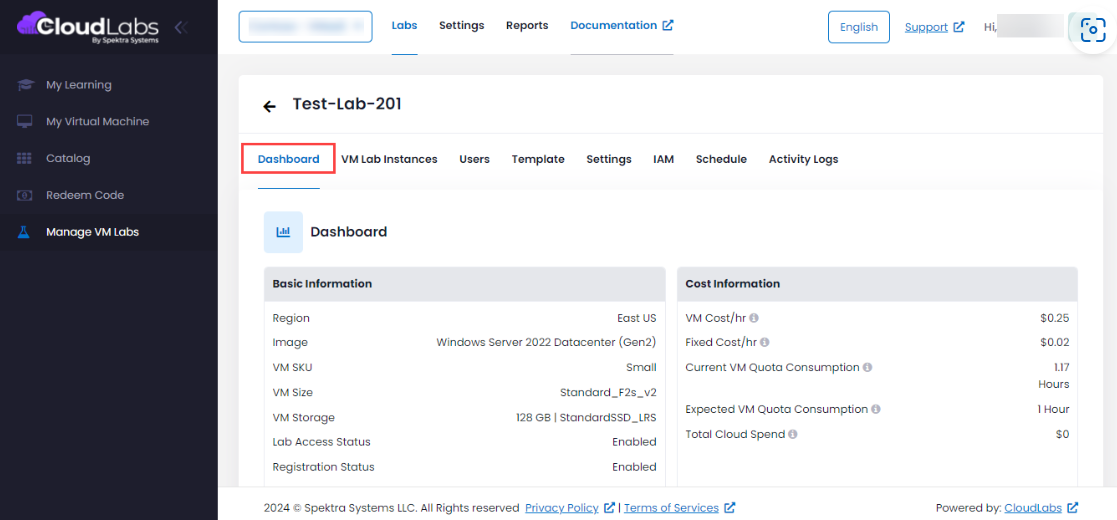The image size is (1117, 520).
Task: Click the CloudLabs logo
Action: 88,28
